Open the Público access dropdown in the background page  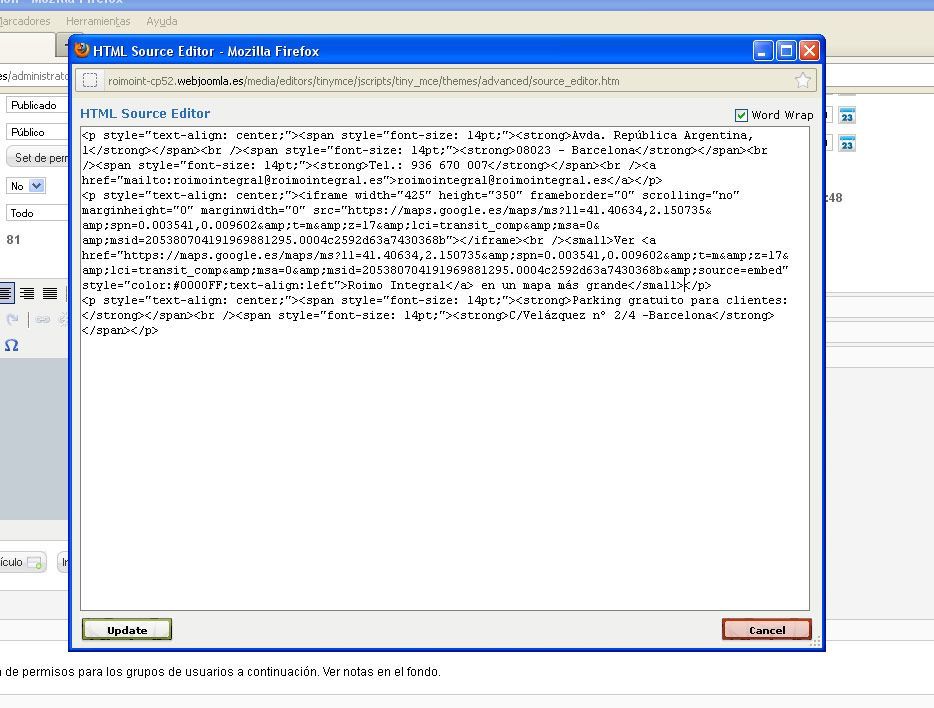(x=37, y=132)
